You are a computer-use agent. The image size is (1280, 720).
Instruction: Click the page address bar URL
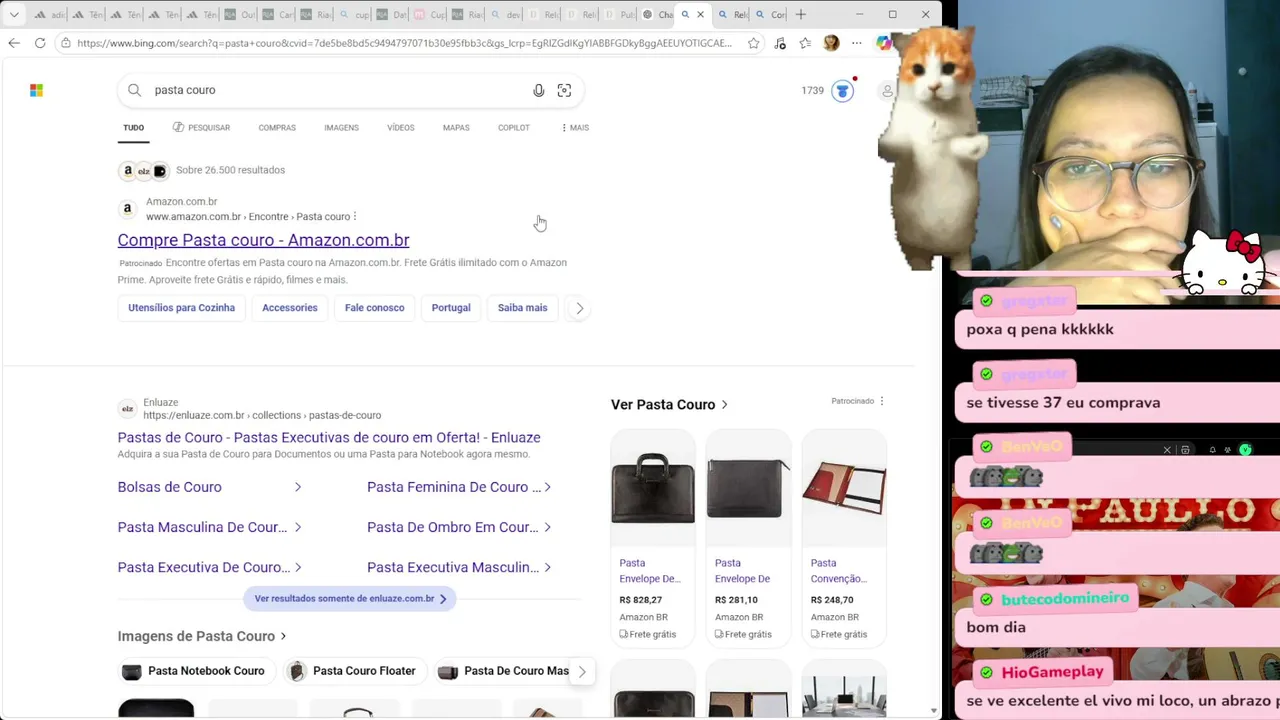click(404, 43)
